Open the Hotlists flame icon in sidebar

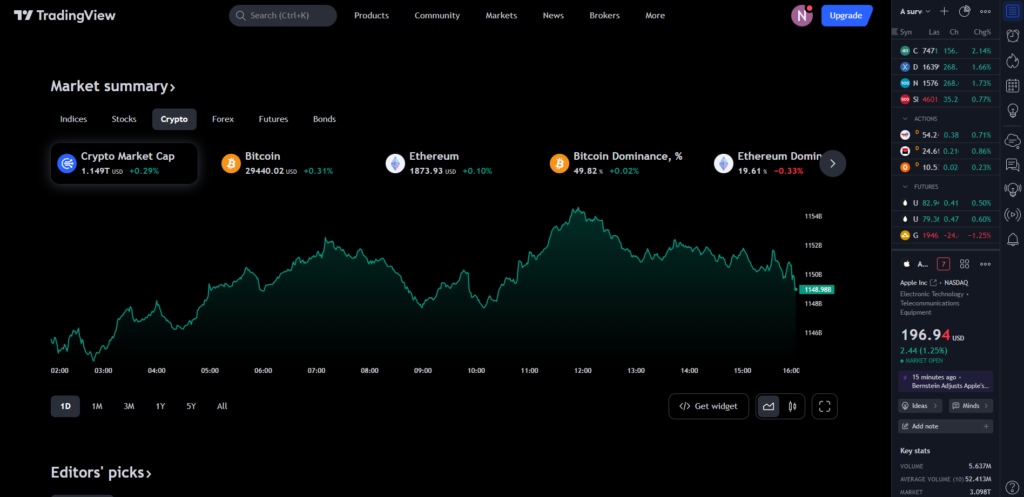[1012, 59]
